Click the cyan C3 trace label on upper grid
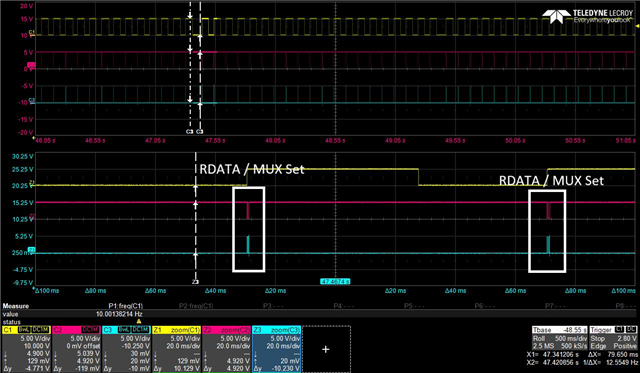Image resolution: width=640 pixels, height=373 pixels. (x=31, y=100)
